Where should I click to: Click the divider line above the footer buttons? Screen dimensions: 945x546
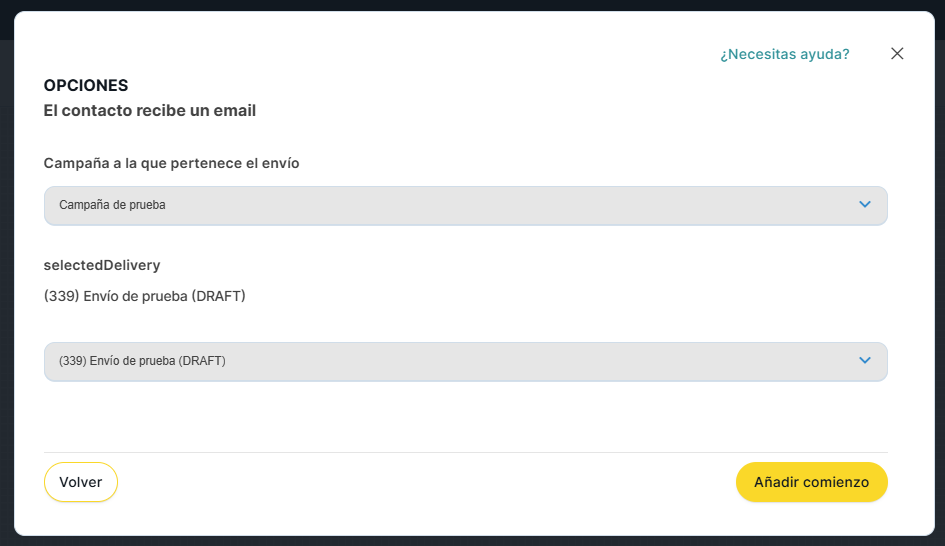point(465,452)
